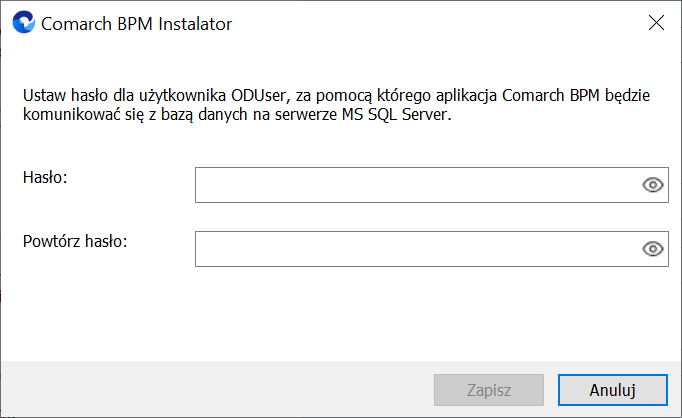This screenshot has width=682, height=418.
Task: Cancel the dialog with Anuluj
Action: pos(612,390)
